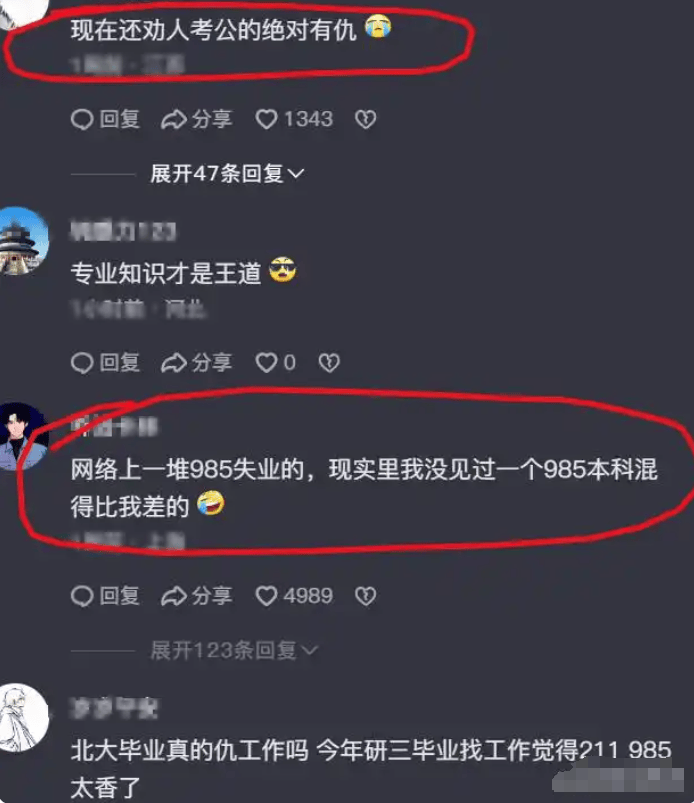Reply to the 985失业 comment
This screenshot has width=694, height=803.
pyautogui.click(x=105, y=596)
